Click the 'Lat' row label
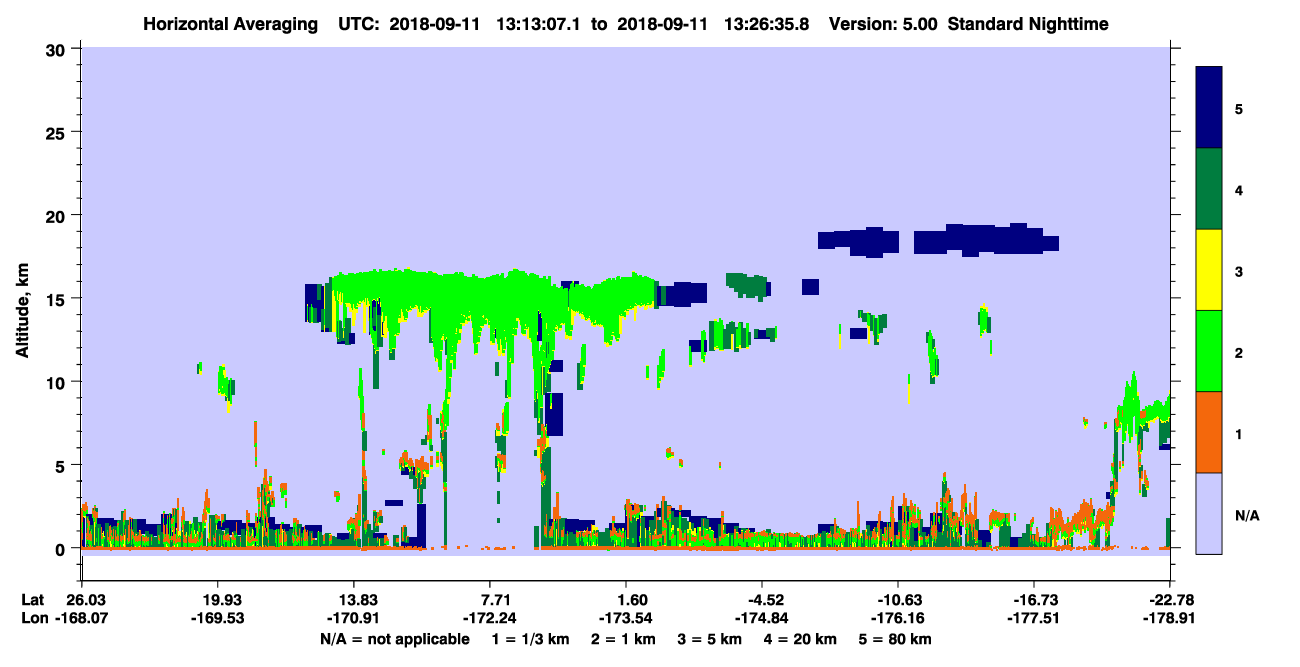The height and width of the screenshot is (667, 1300). [32, 600]
